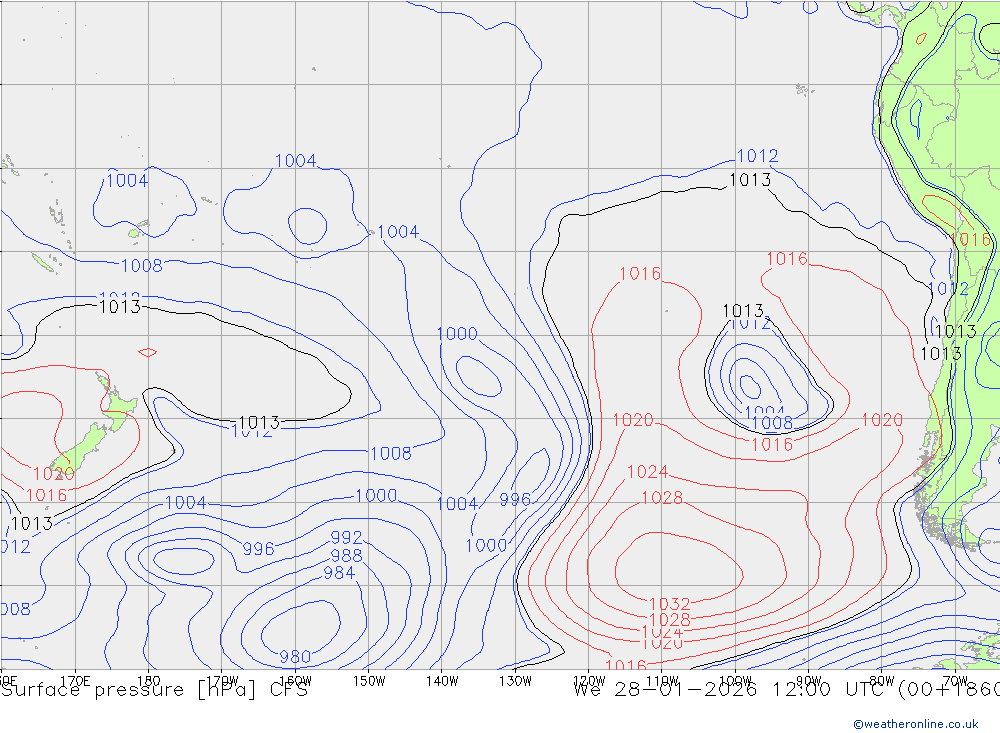Click the red 1016 label south of New Zealand
The width and height of the screenshot is (1000, 733).
tap(47, 495)
